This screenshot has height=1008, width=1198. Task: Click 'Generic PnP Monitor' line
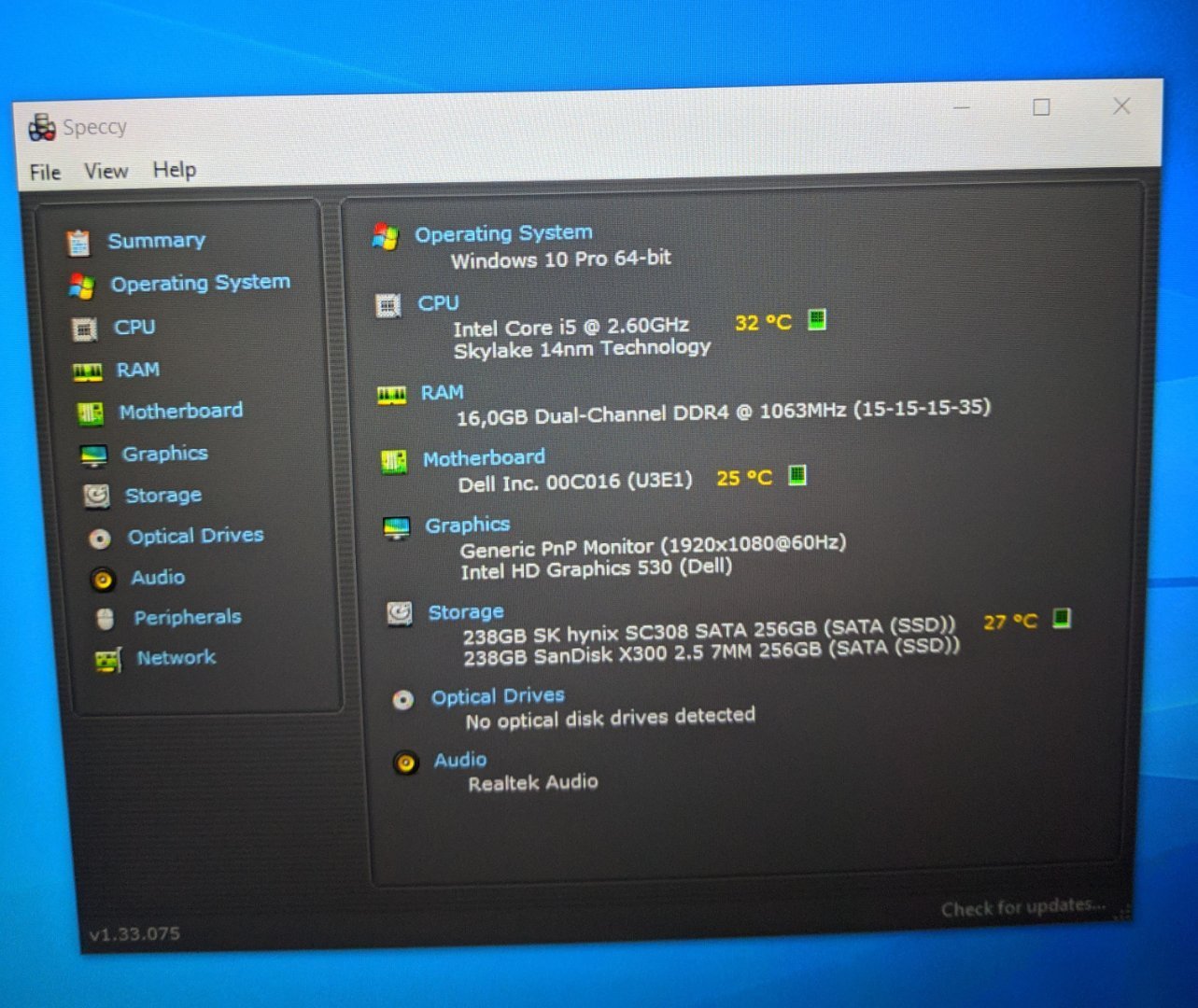coord(653,546)
